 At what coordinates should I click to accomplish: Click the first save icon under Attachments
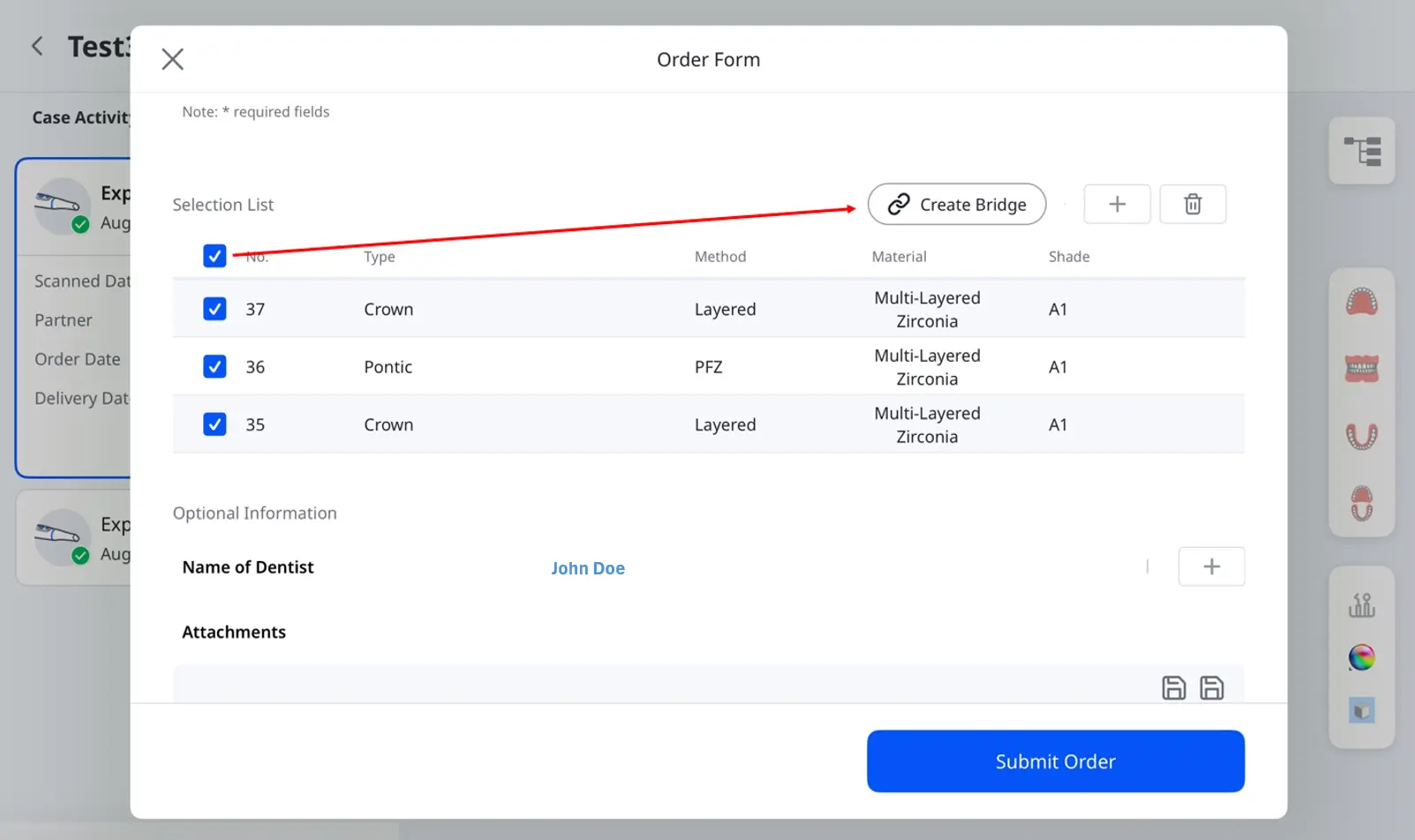[1173, 687]
